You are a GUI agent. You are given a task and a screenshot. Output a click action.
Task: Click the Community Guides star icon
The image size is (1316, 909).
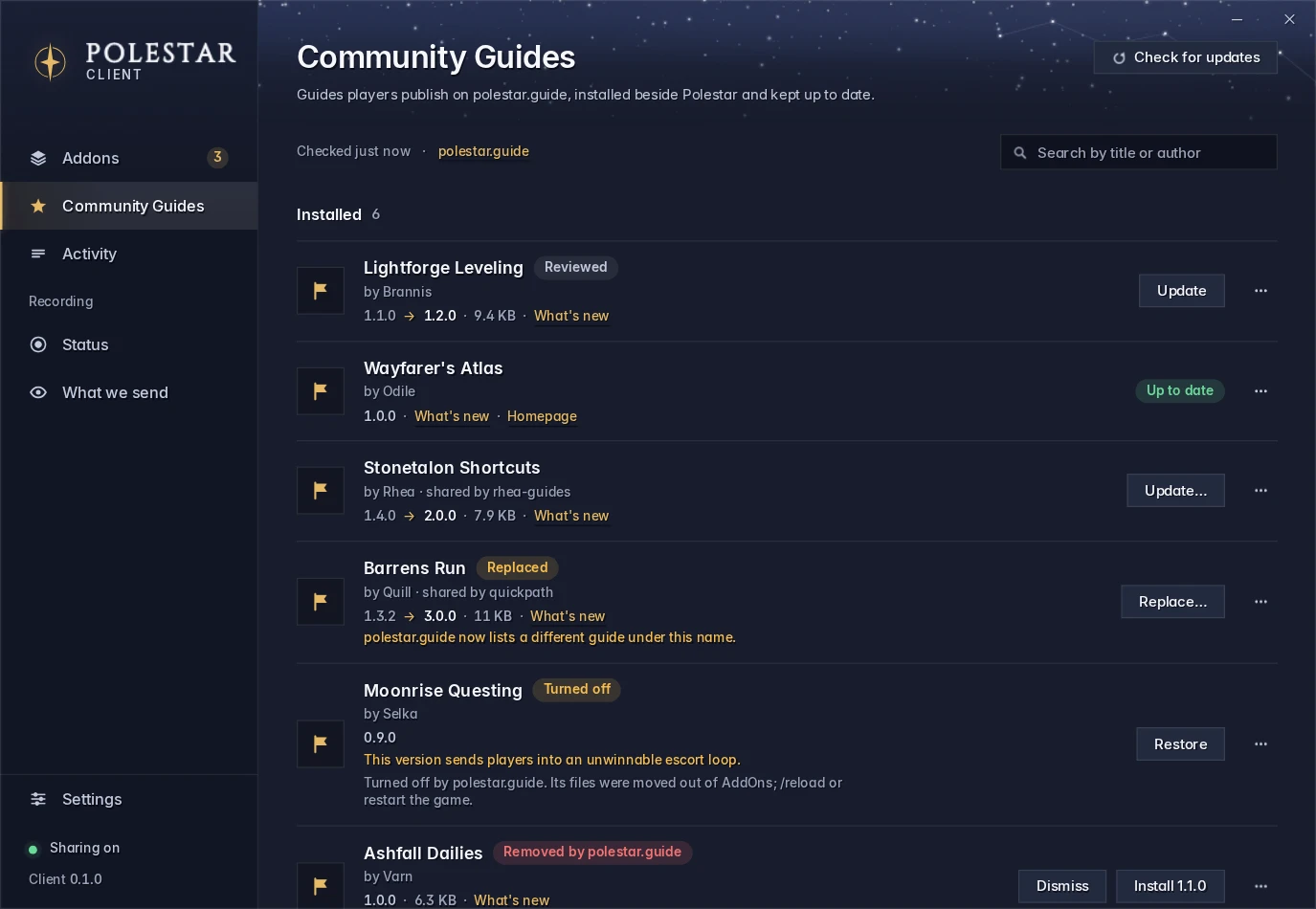tap(38, 206)
